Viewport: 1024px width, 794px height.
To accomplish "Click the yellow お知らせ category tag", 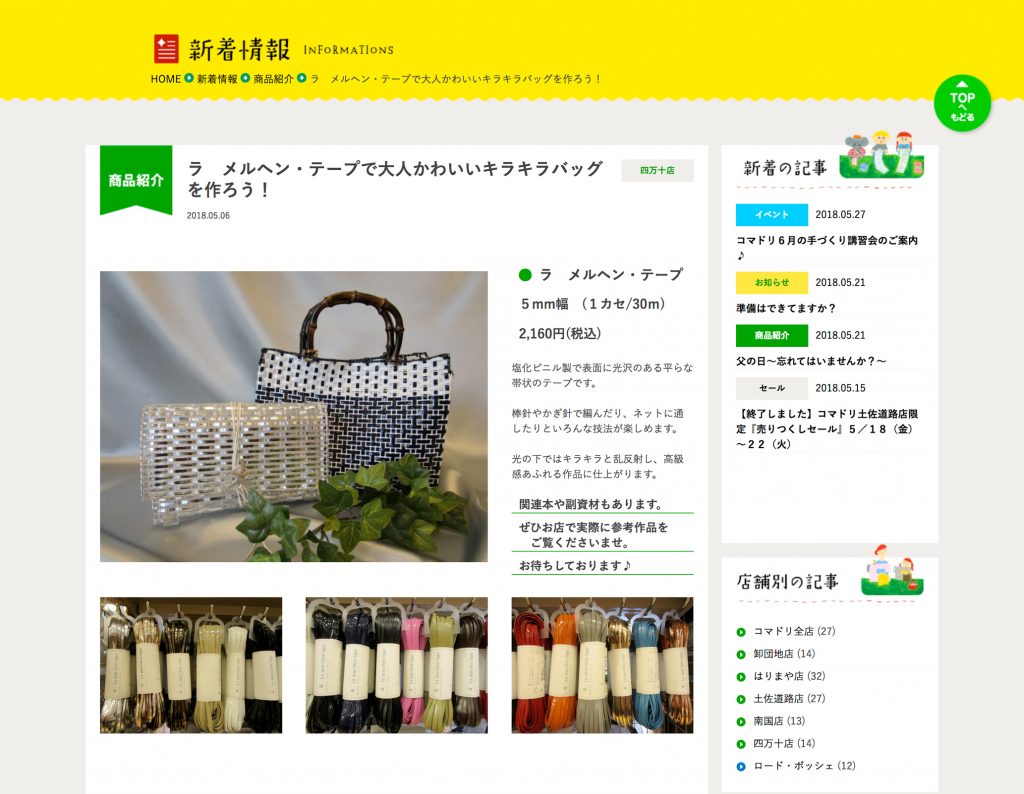I will [771, 282].
